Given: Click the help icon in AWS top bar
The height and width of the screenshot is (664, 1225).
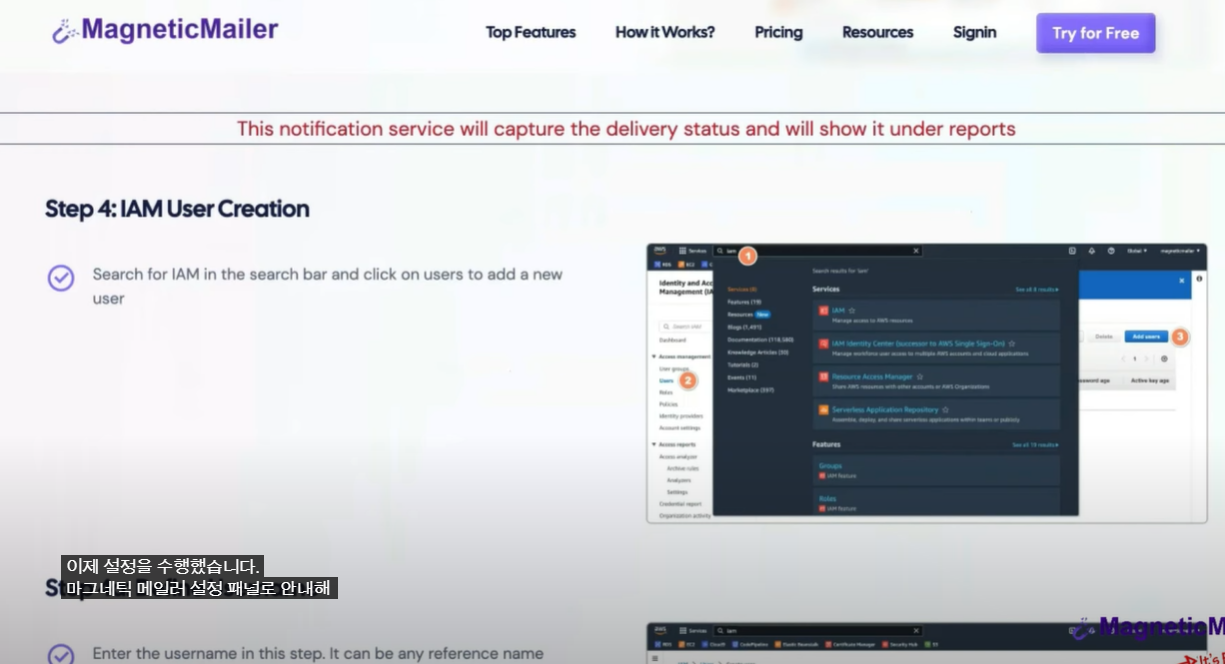Looking at the screenshot, I should tap(1111, 251).
